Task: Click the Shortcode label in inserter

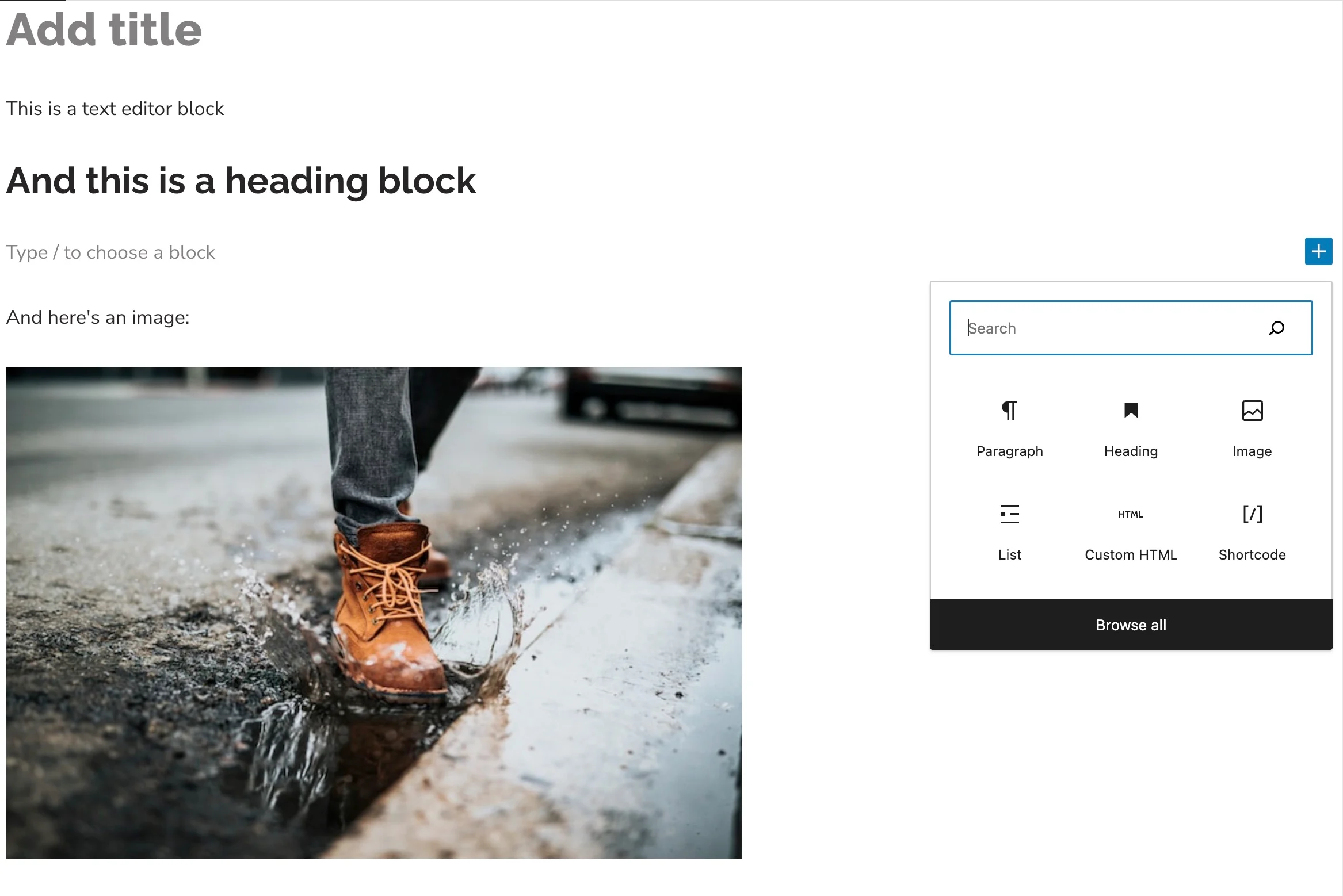Action: point(1252,554)
